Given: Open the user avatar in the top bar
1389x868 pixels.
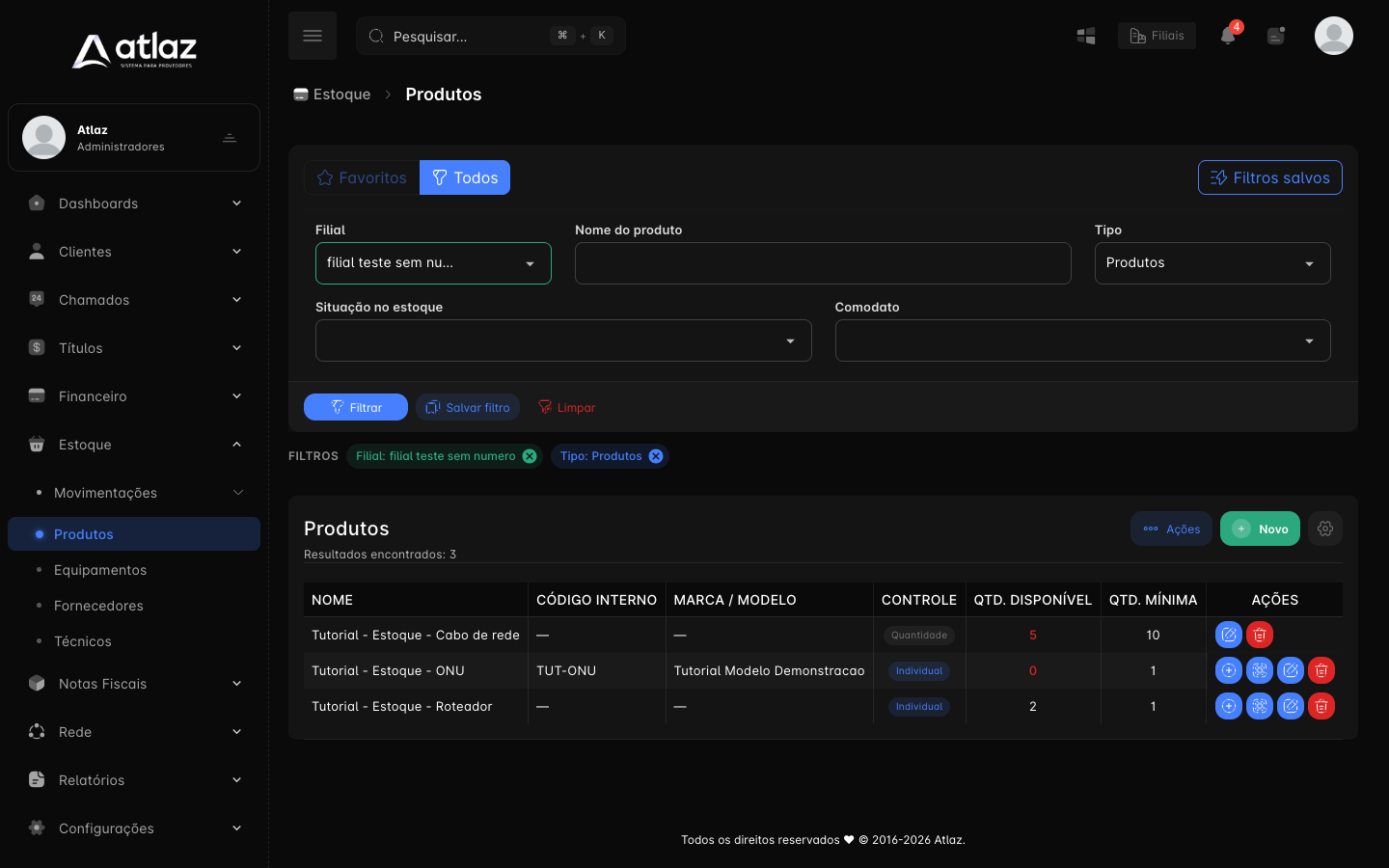Looking at the screenshot, I should coord(1334,36).
